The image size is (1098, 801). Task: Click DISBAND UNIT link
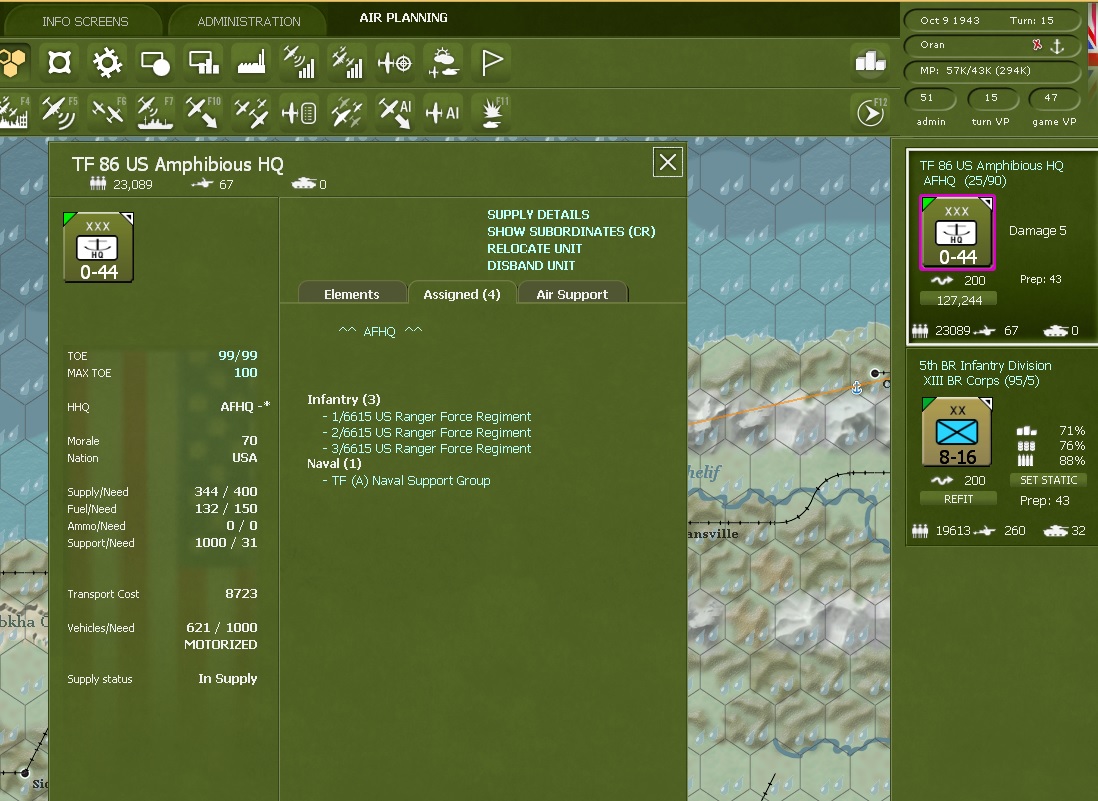[531, 265]
